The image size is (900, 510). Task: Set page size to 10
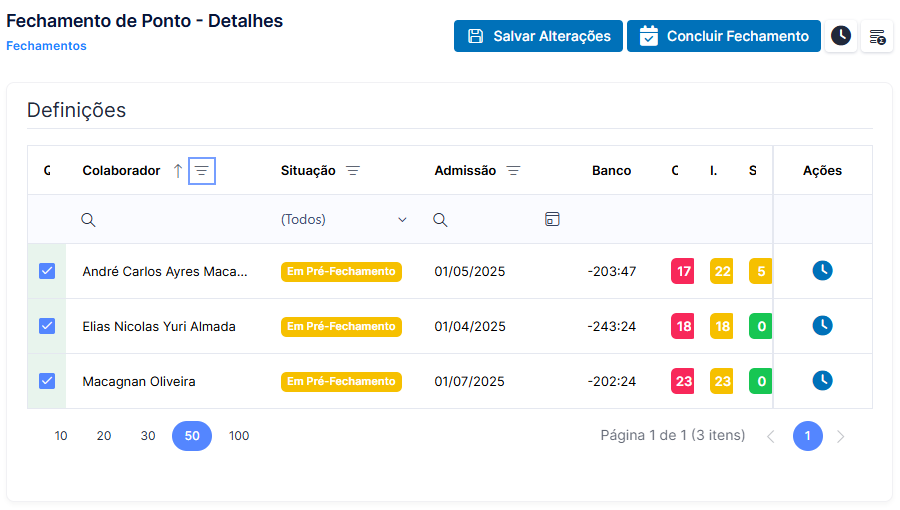coord(61,436)
